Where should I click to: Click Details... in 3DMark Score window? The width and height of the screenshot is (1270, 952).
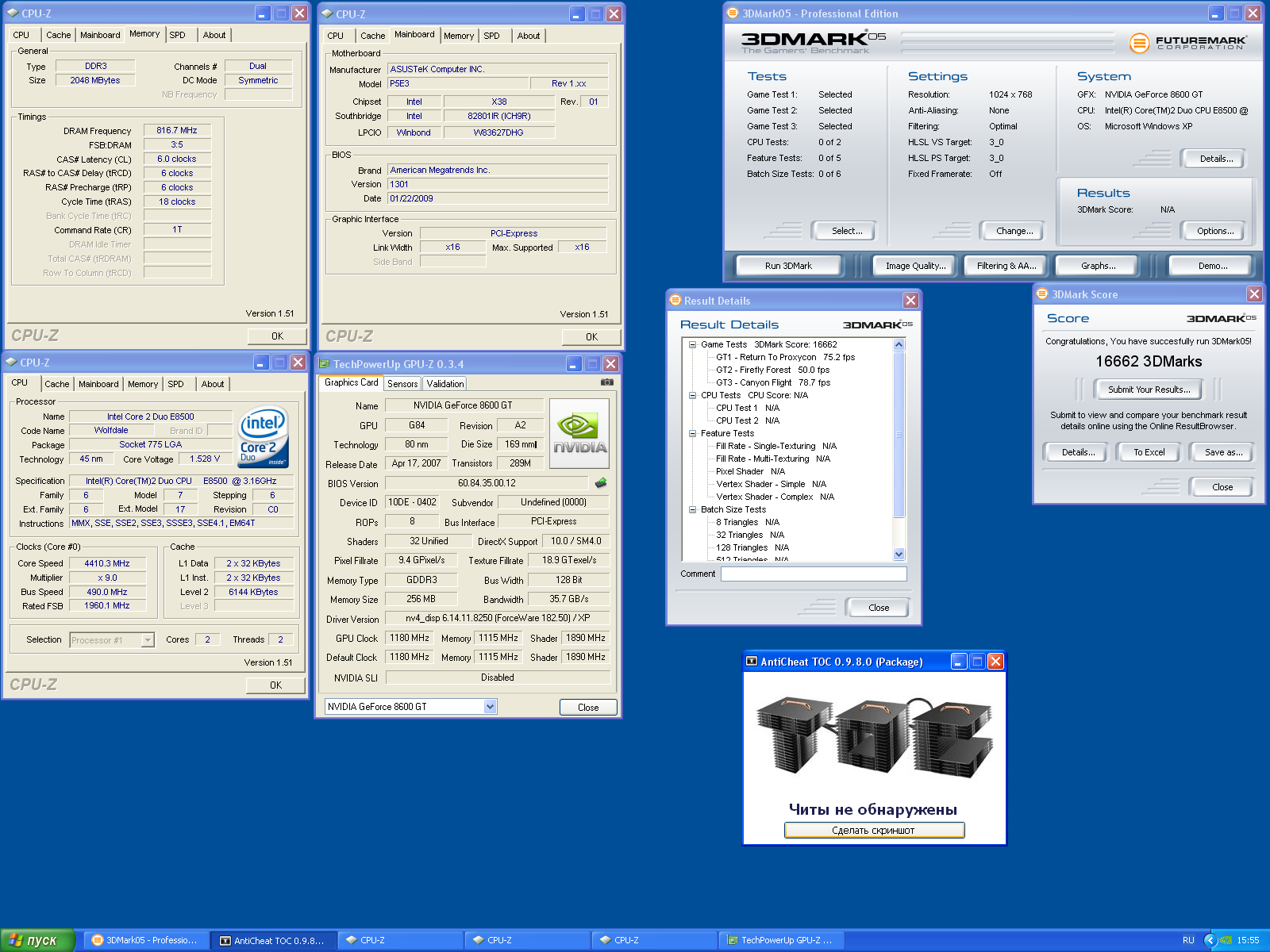click(1077, 452)
